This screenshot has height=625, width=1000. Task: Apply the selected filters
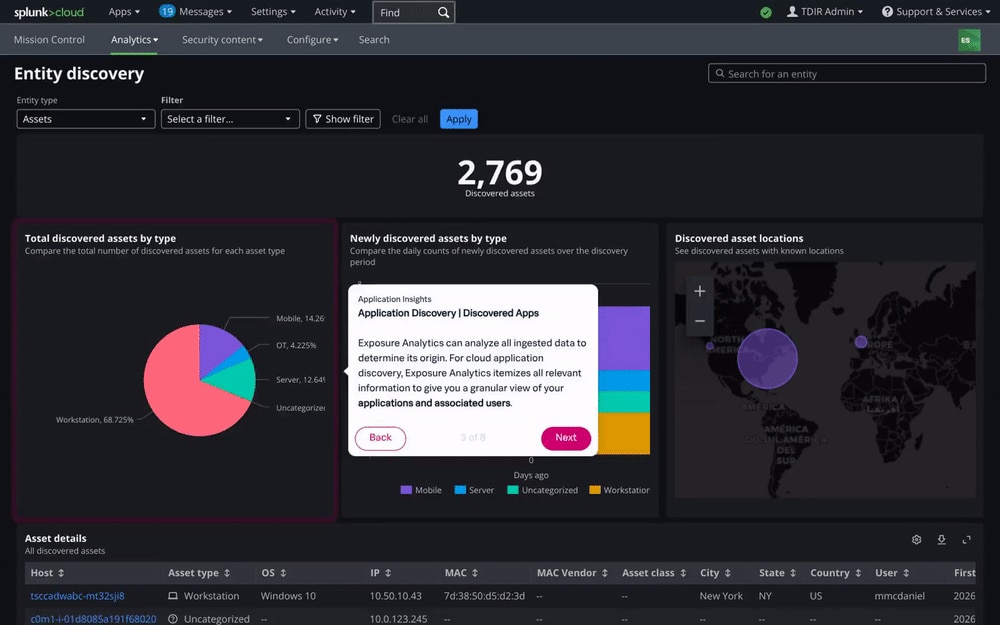coord(459,119)
